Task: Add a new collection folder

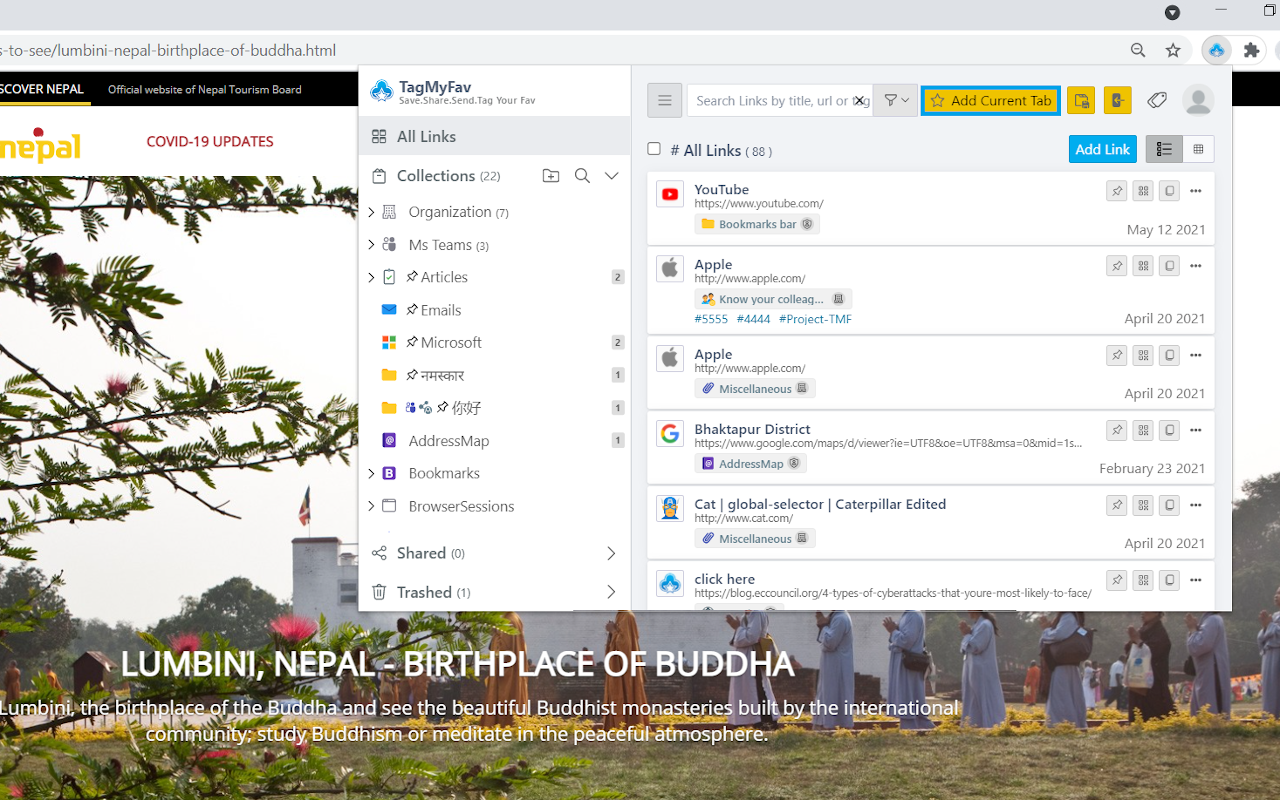Action: (551, 176)
